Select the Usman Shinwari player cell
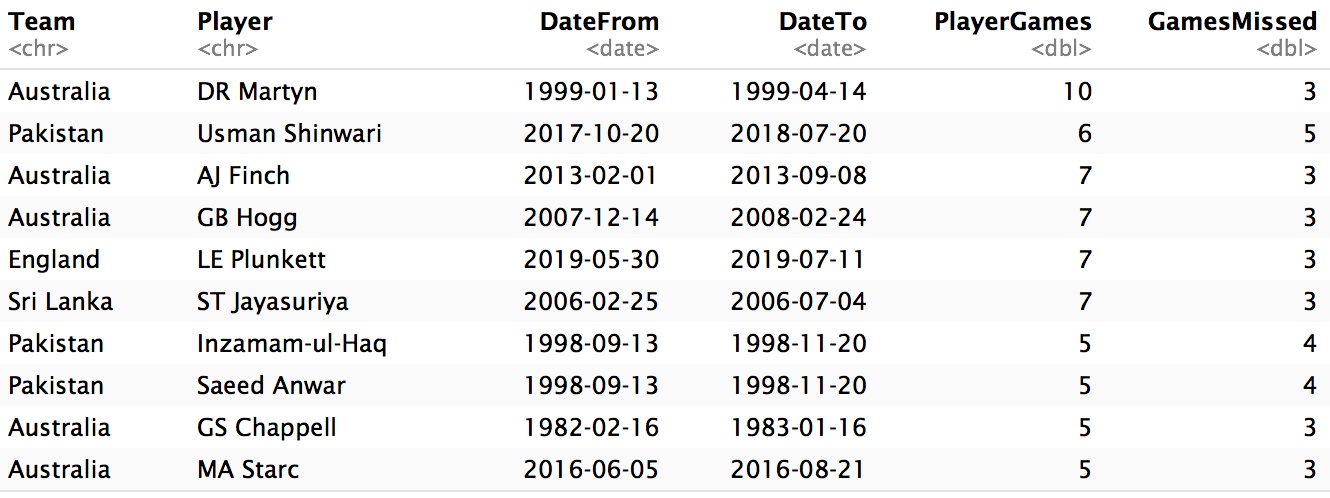 click(x=290, y=134)
